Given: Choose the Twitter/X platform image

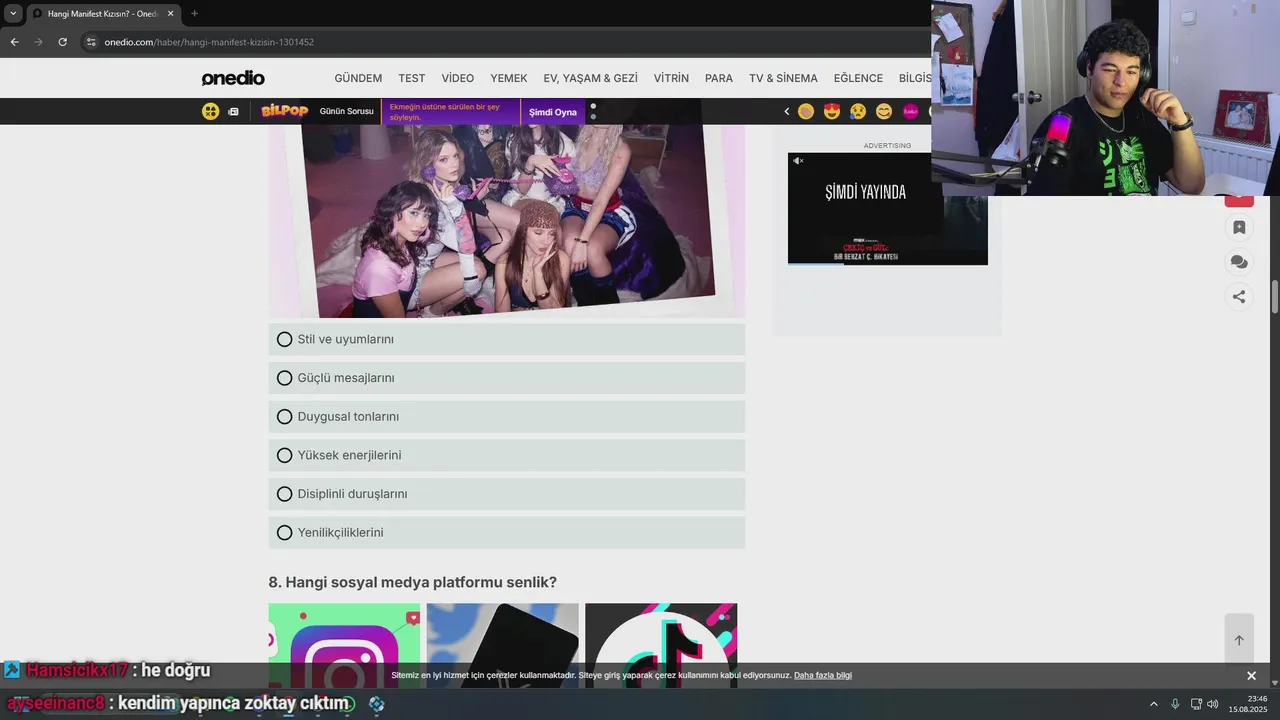Looking at the screenshot, I should tap(502, 645).
